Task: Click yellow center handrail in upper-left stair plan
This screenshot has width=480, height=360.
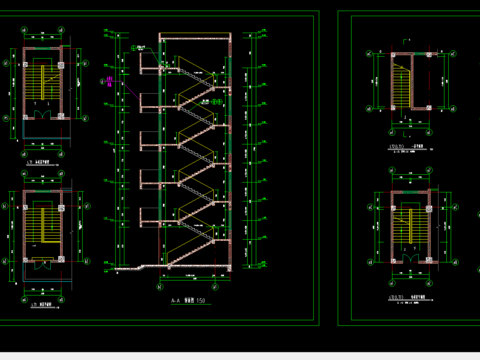Action: pyautogui.click(x=42, y=82)
